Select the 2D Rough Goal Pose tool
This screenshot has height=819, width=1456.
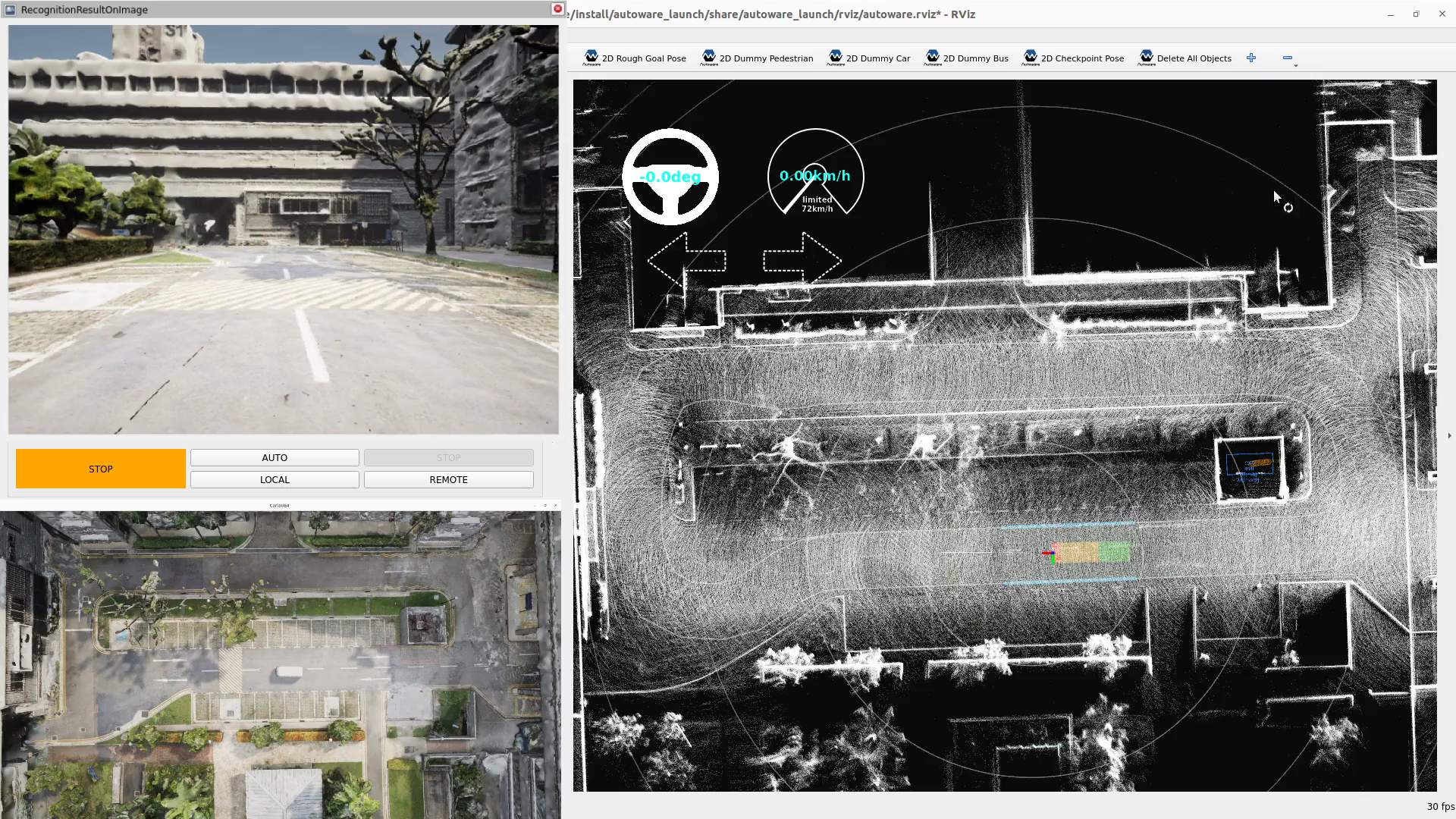(635, 58)
